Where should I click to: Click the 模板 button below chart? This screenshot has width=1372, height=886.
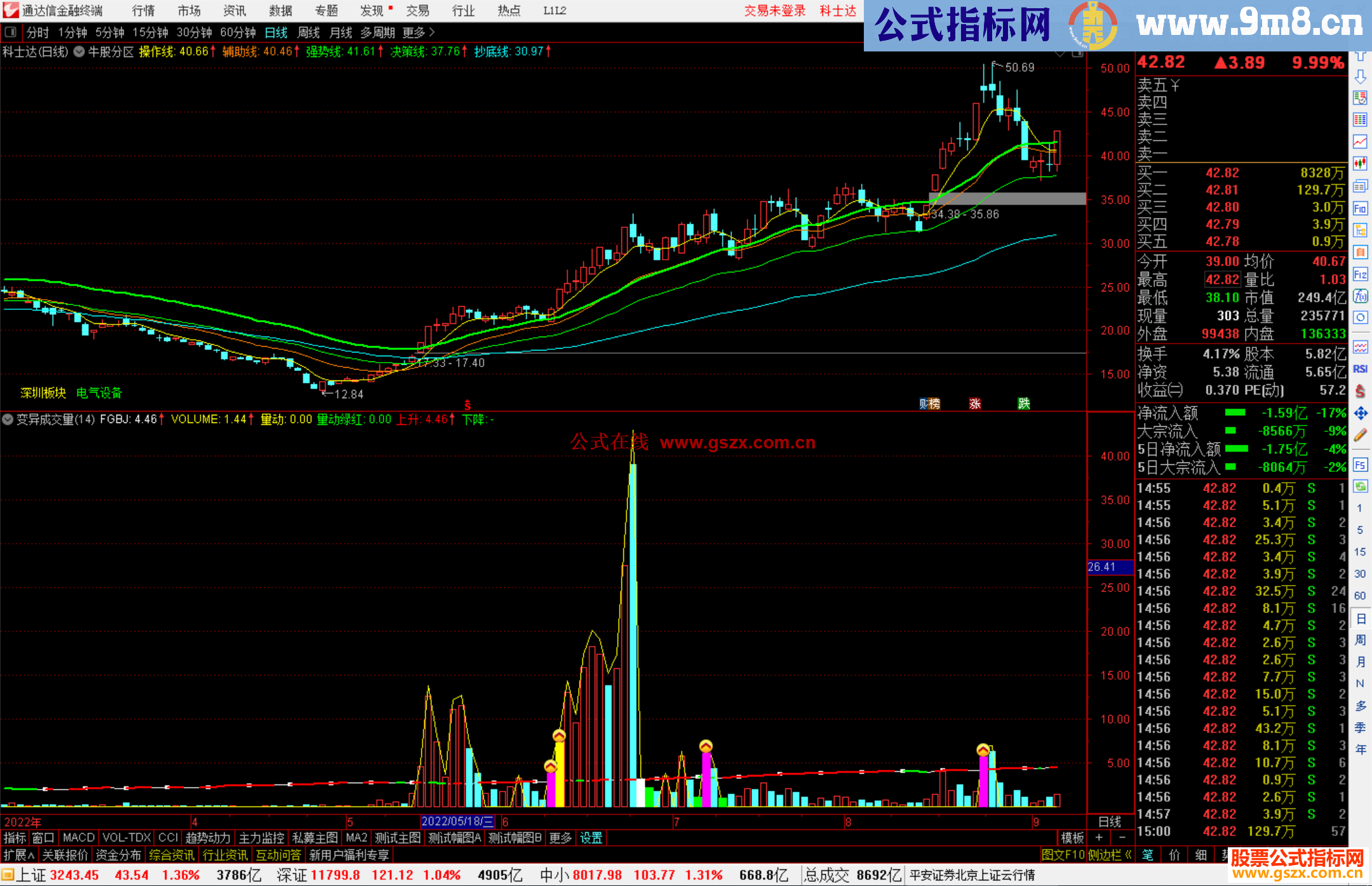[x=1072, y=838]
